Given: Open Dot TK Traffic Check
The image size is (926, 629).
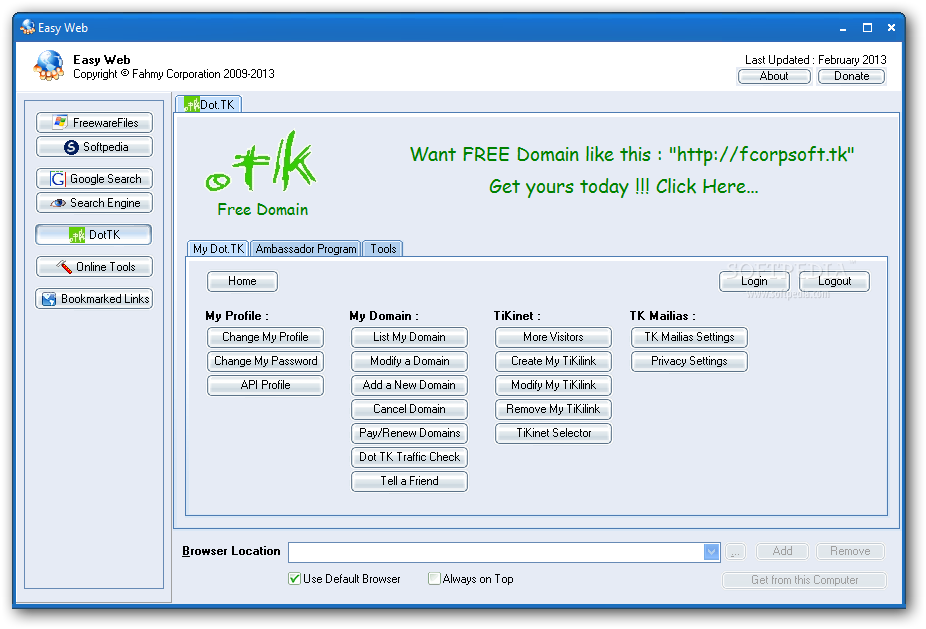Looking at the screenshot, I should [x=409, y=457].
